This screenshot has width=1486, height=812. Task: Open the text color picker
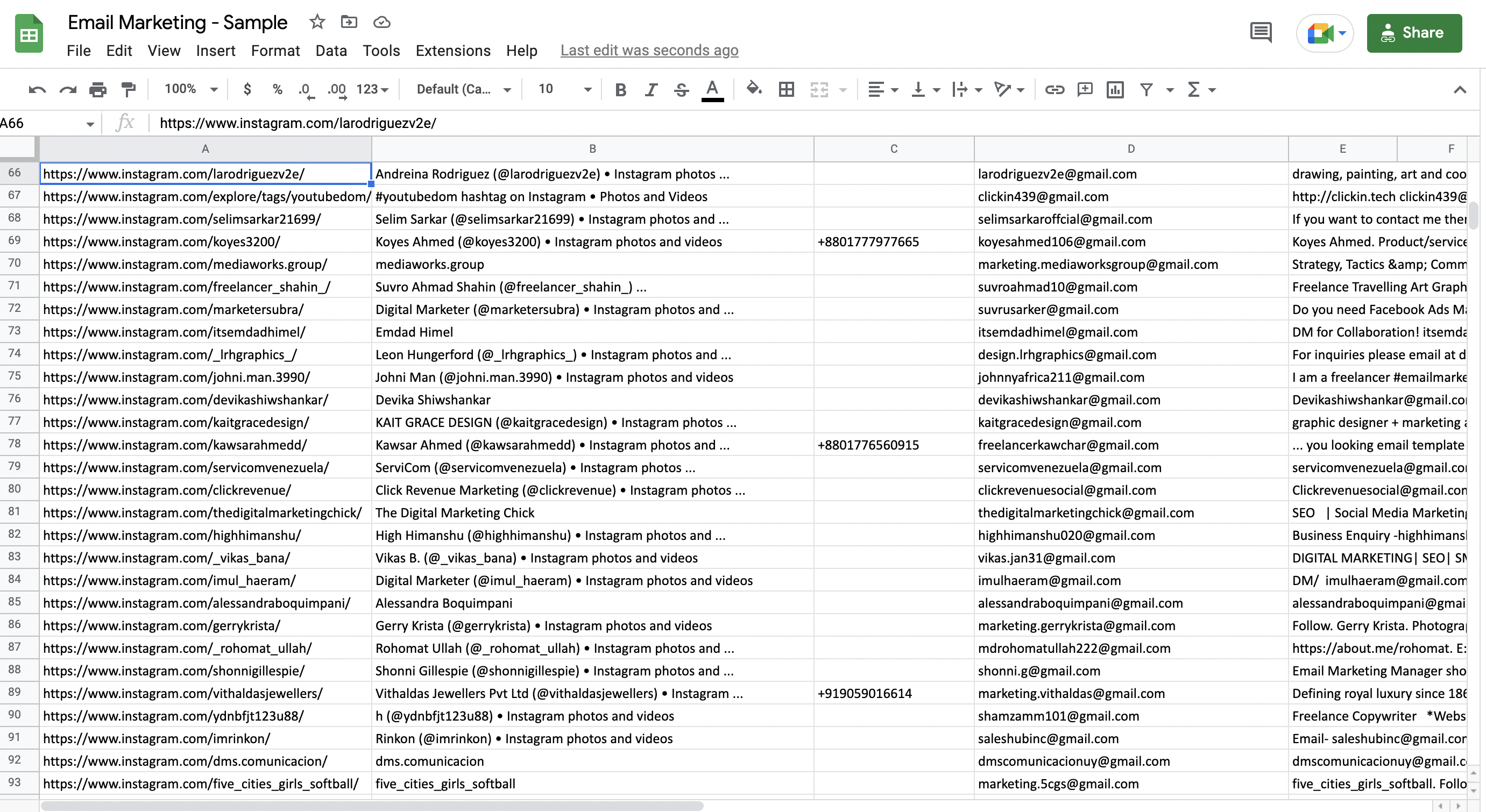pyautogui.click(x=712, y=90)
